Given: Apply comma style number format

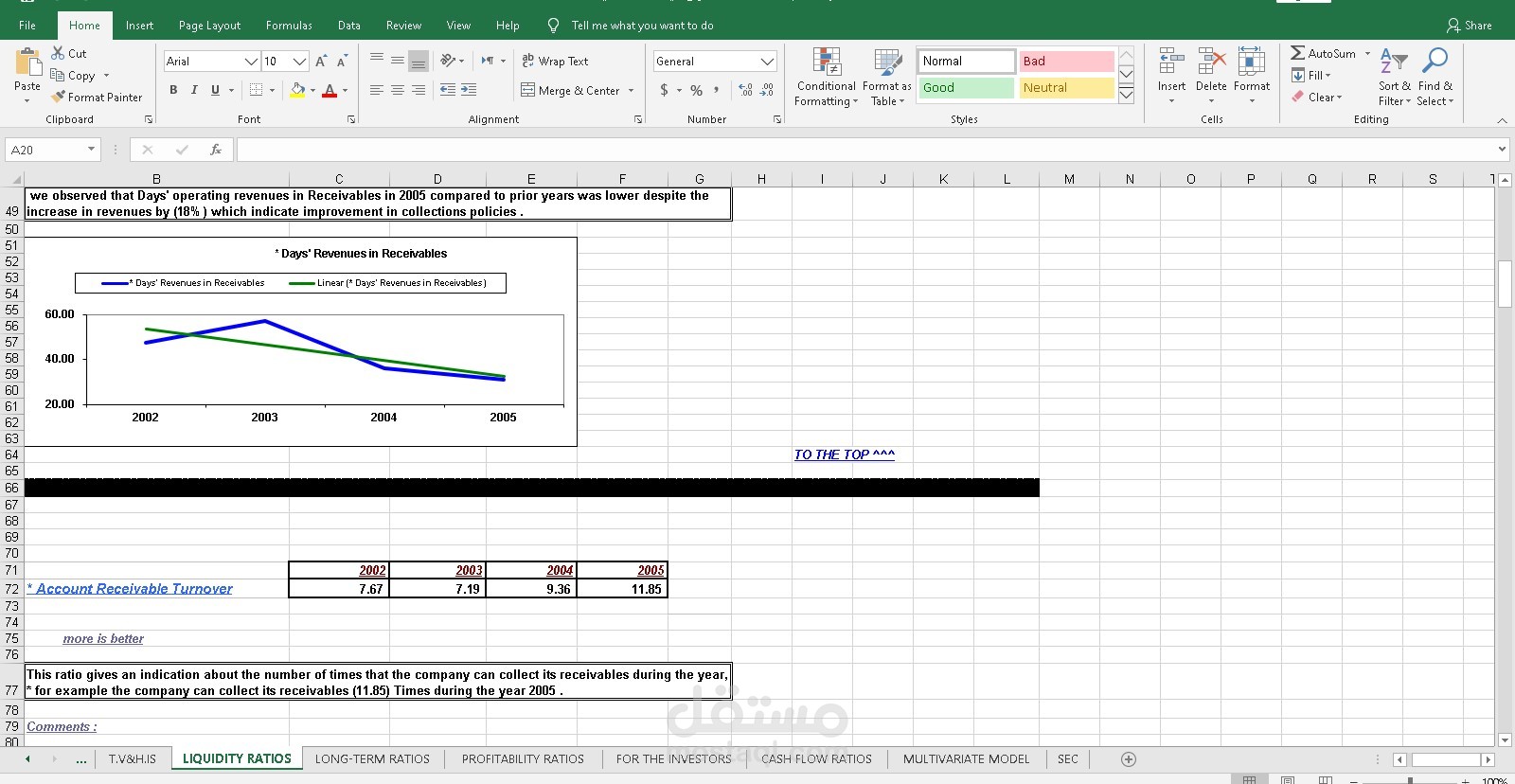Looking at the screenshot, I should (717, 90).
